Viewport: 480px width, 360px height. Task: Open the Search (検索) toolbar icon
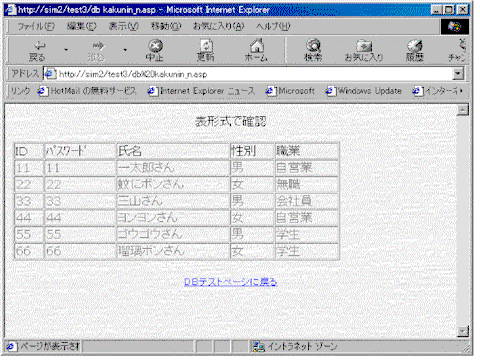(x=313, y=46)
